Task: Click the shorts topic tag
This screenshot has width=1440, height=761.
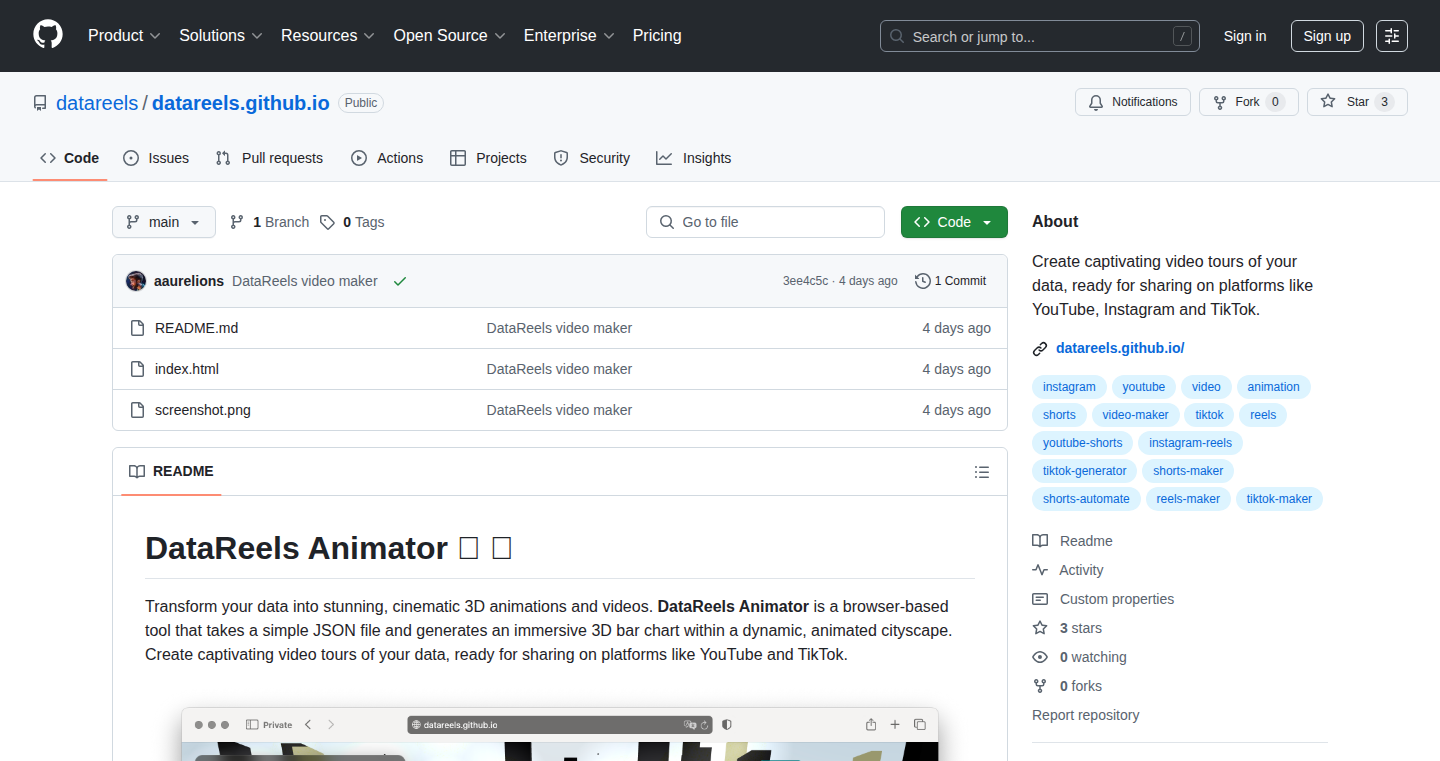Action: (x=1059, y=415)
